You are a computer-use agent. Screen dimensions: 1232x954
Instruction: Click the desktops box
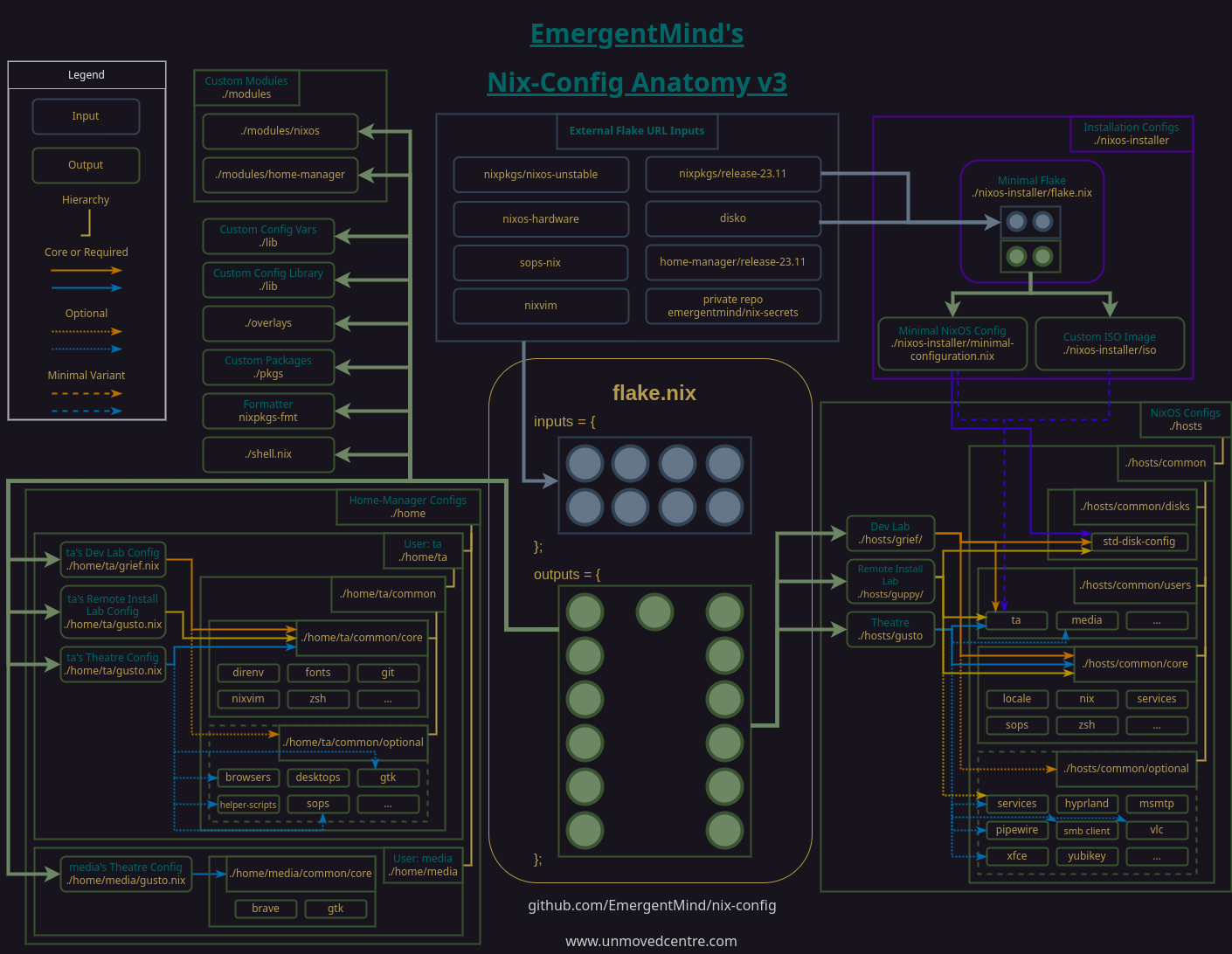pos(318,778)
